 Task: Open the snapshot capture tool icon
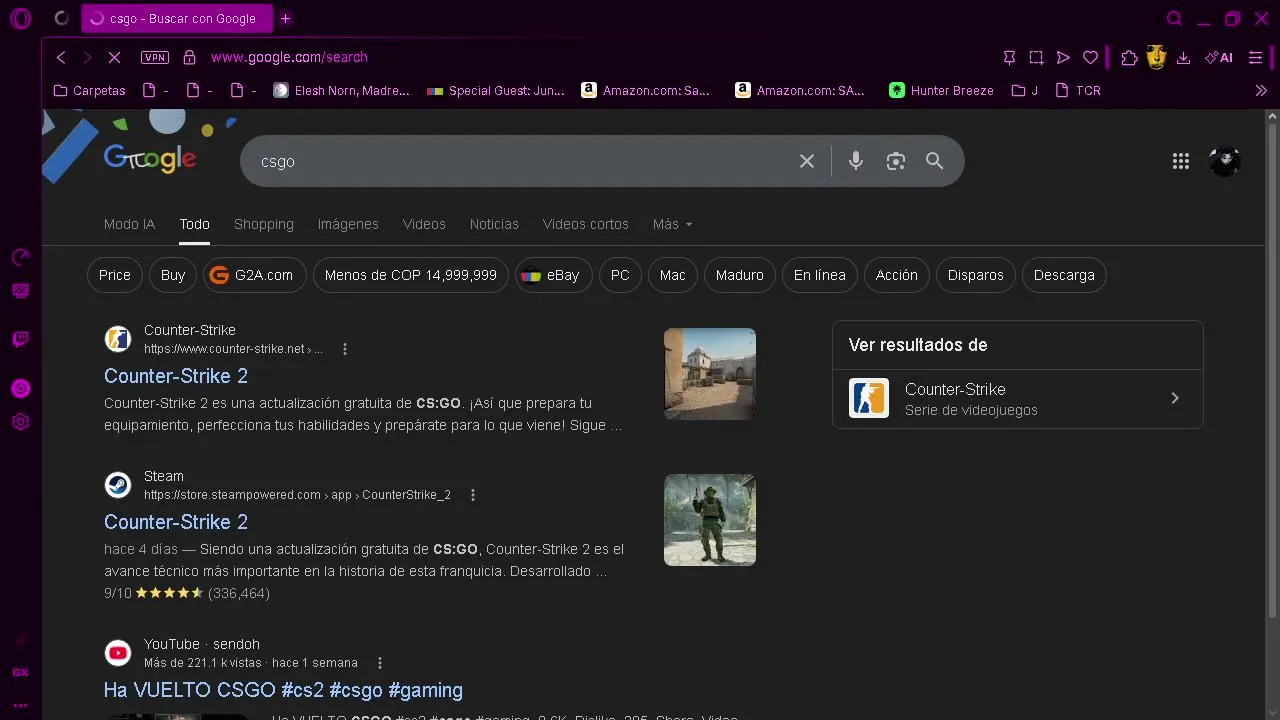point(1036,57)
